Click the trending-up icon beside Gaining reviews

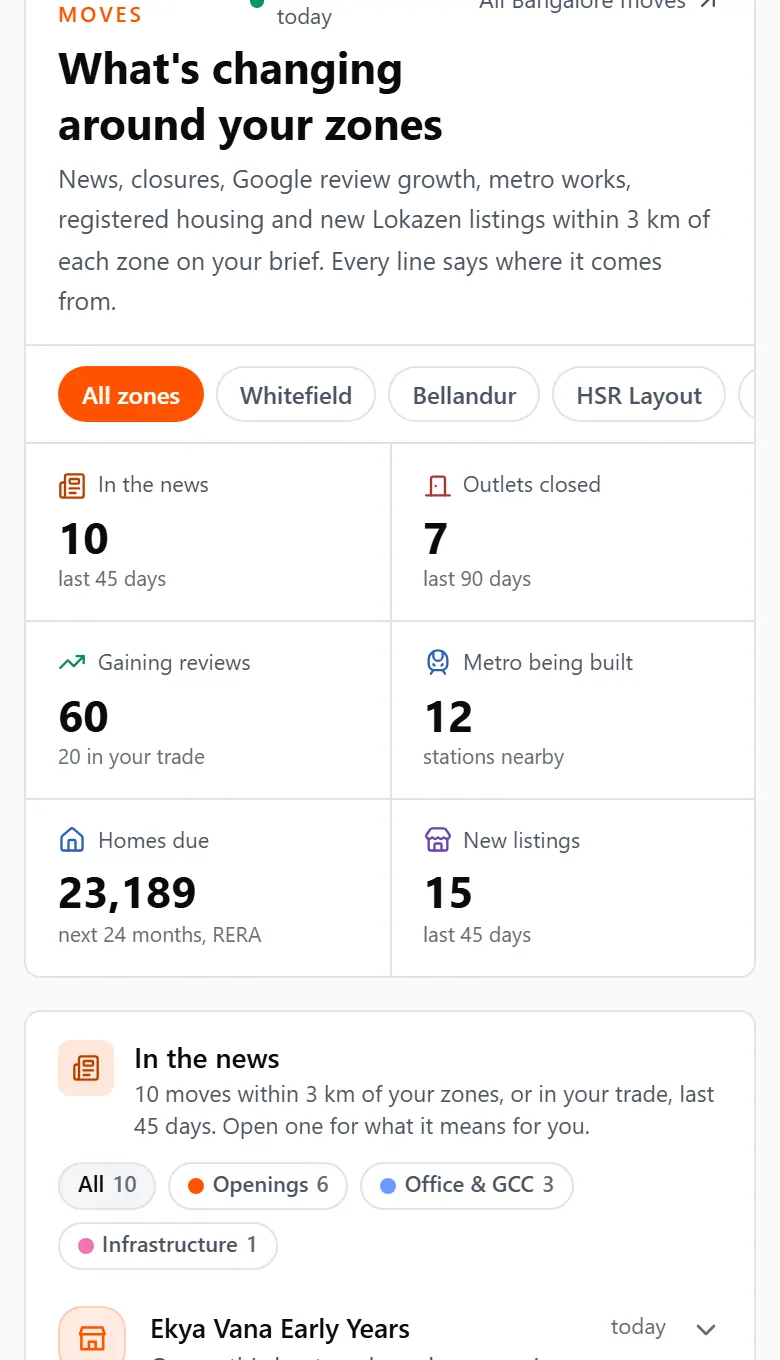tap(72, 663)
